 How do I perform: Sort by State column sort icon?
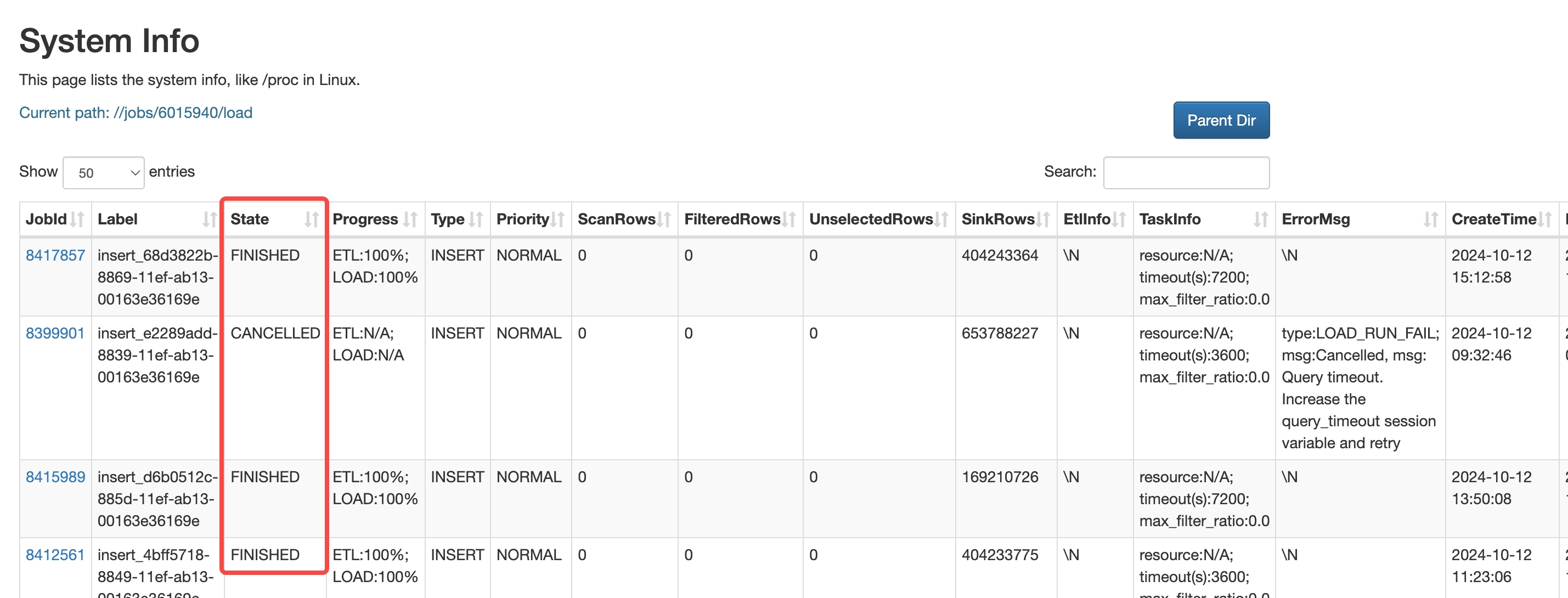[x=312, y=219]
